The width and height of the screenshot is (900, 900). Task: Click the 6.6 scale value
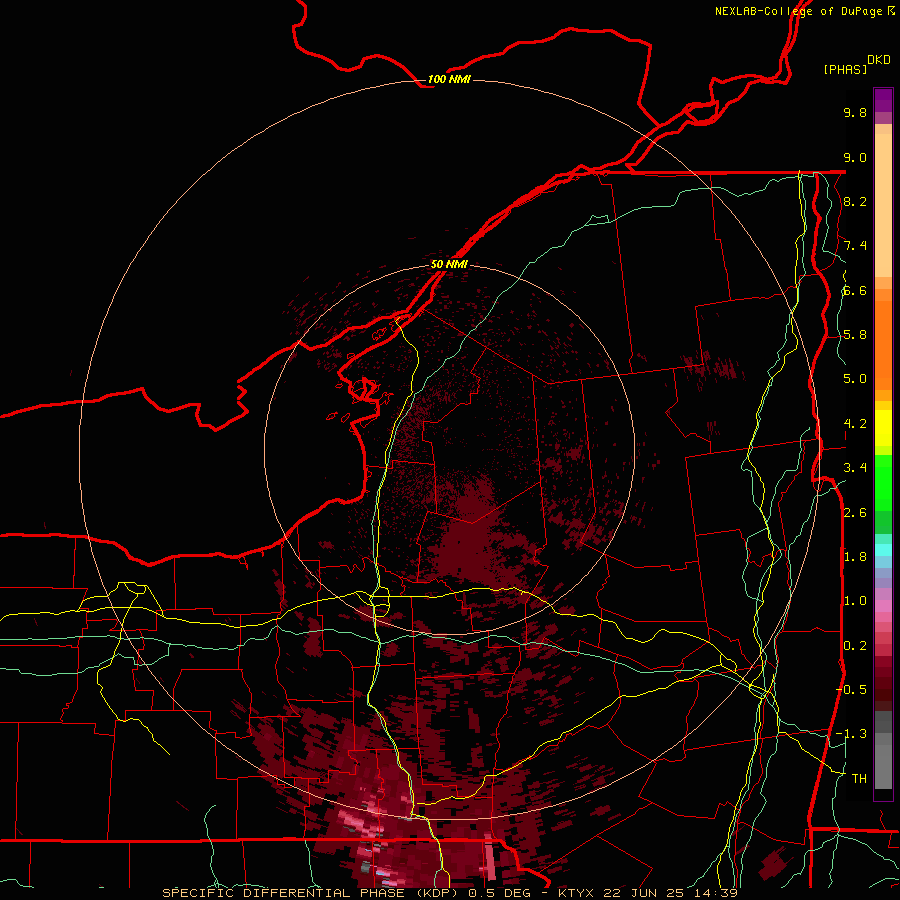click(x=855, y=290)
